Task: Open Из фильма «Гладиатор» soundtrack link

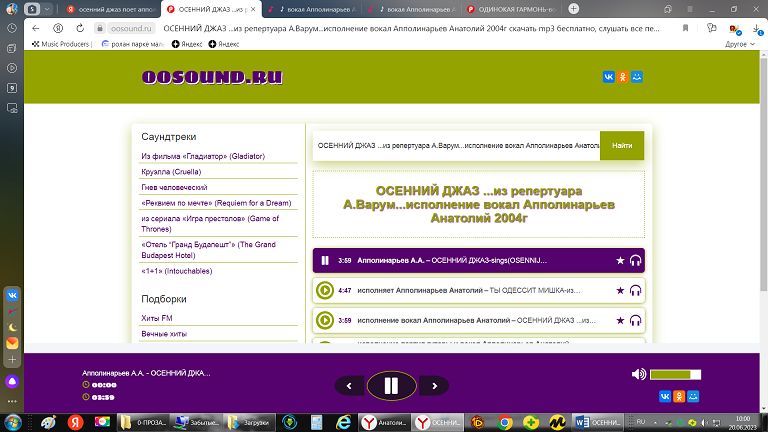Action: point(203,156)
